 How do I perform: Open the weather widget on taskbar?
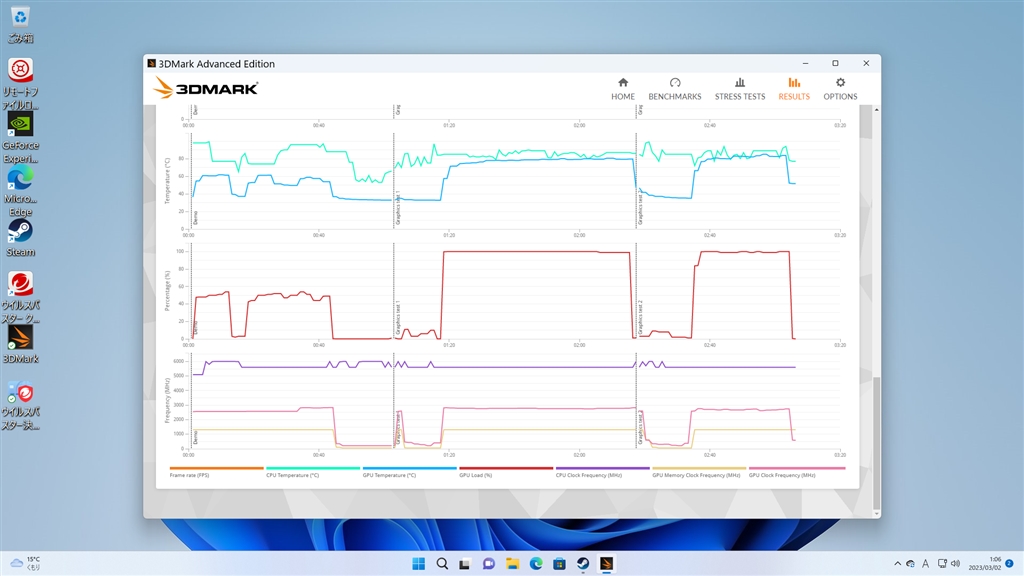(x=26, y=563)
